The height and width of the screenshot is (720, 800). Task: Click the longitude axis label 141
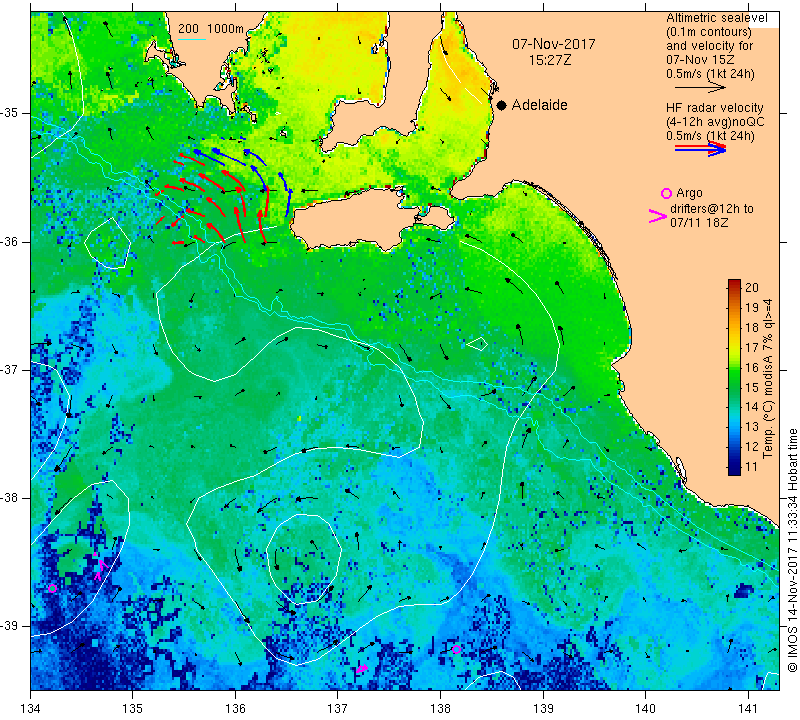pyautogui.click(x=748, y=709)
